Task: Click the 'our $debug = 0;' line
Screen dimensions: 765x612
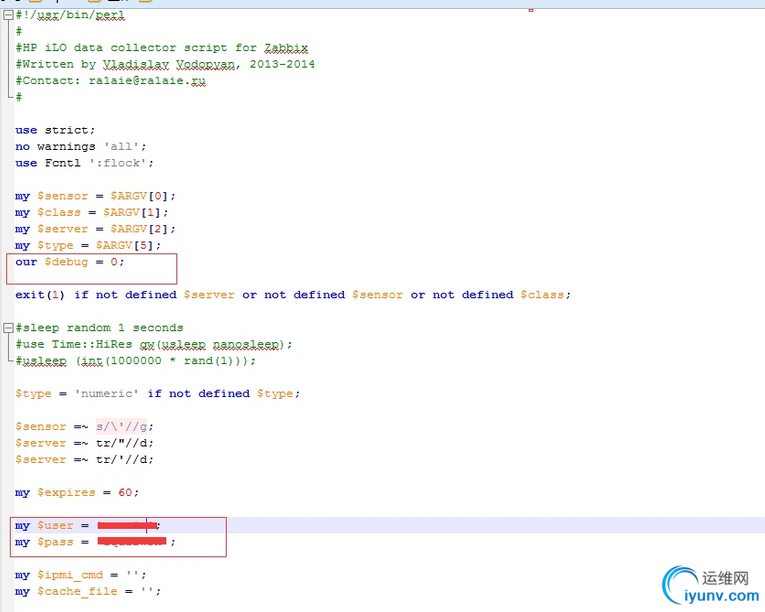Action: click(x=70, y=262)
